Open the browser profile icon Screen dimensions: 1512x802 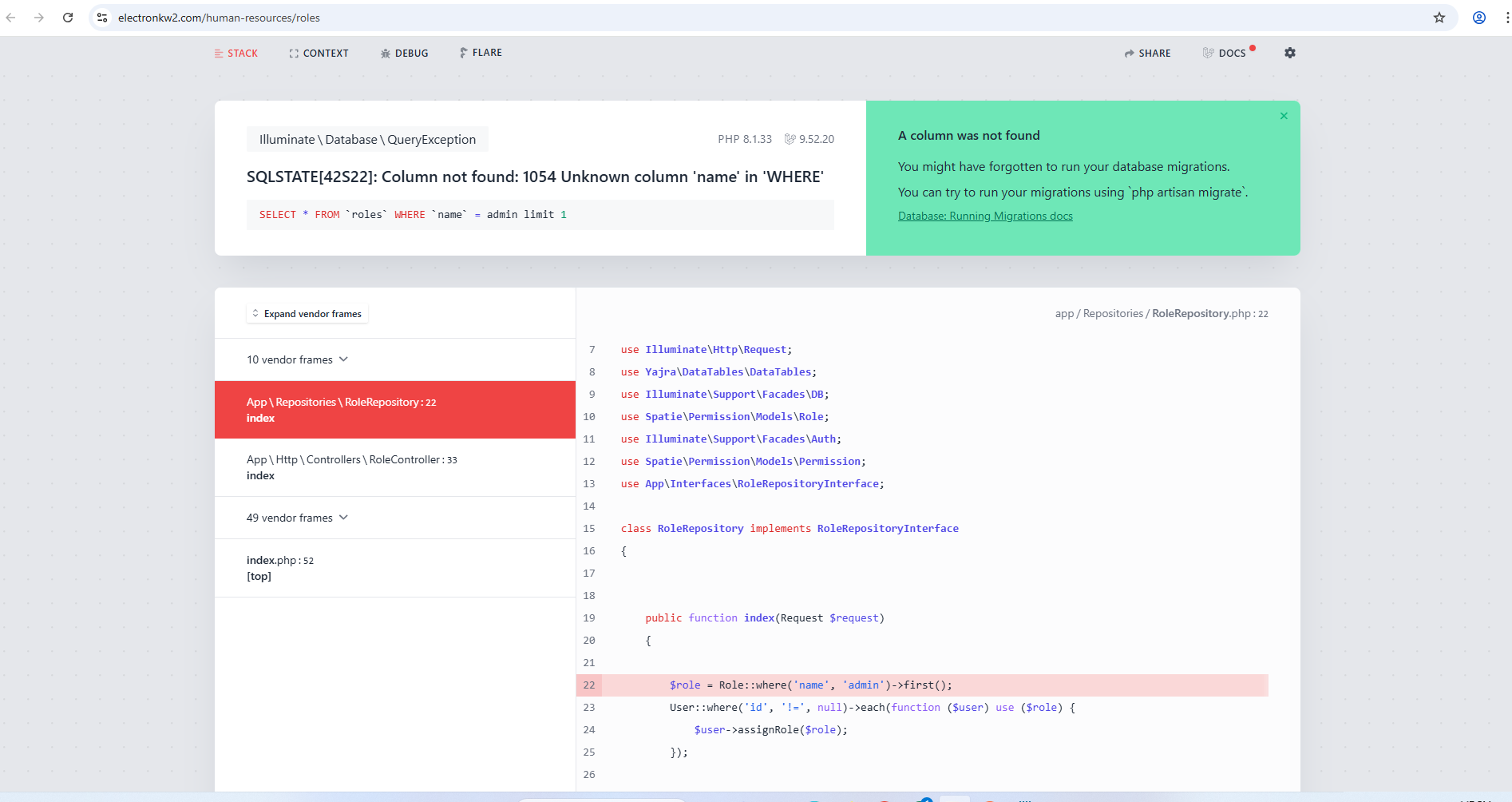(1478, 18)
